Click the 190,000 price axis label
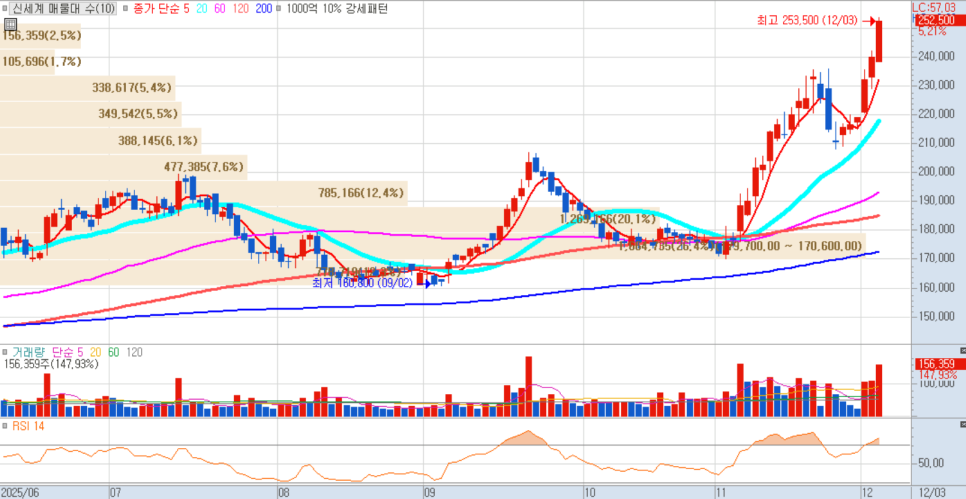 [938, 201]
